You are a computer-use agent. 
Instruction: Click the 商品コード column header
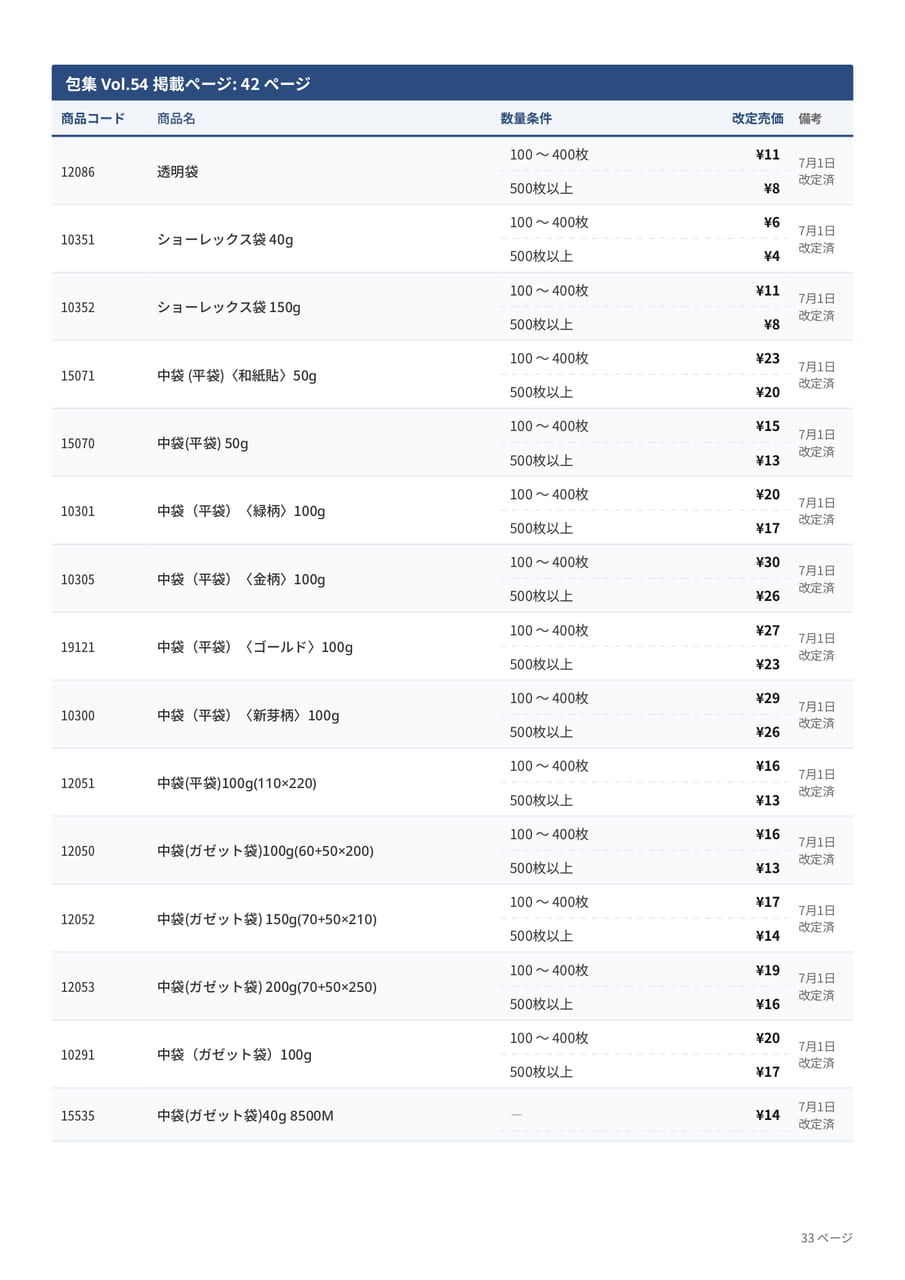[x=93, y=118]
